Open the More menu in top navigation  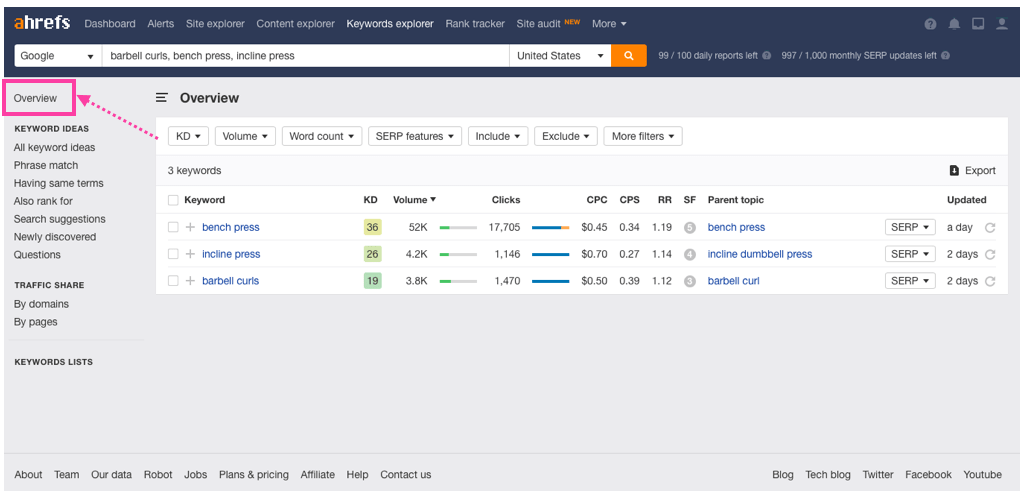pyautogui.click(x=609, y=23)
